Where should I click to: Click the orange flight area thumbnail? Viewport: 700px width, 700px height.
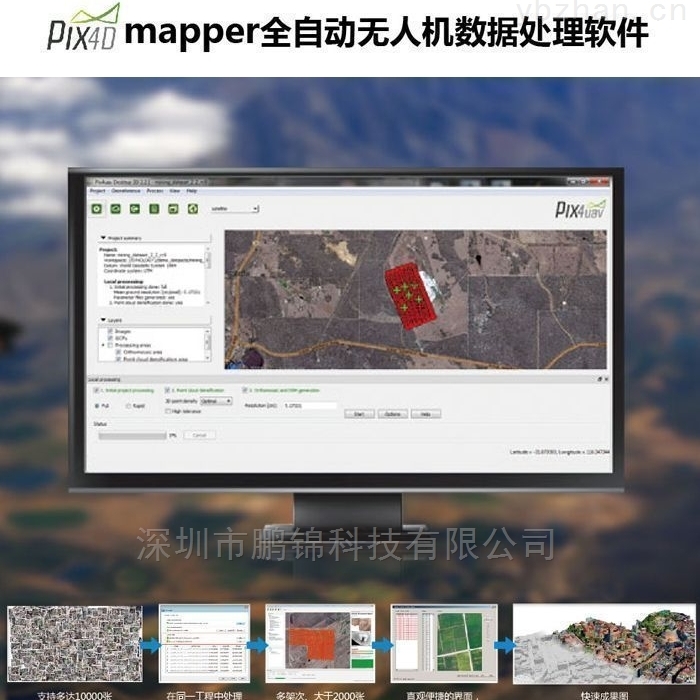[320, 643]
